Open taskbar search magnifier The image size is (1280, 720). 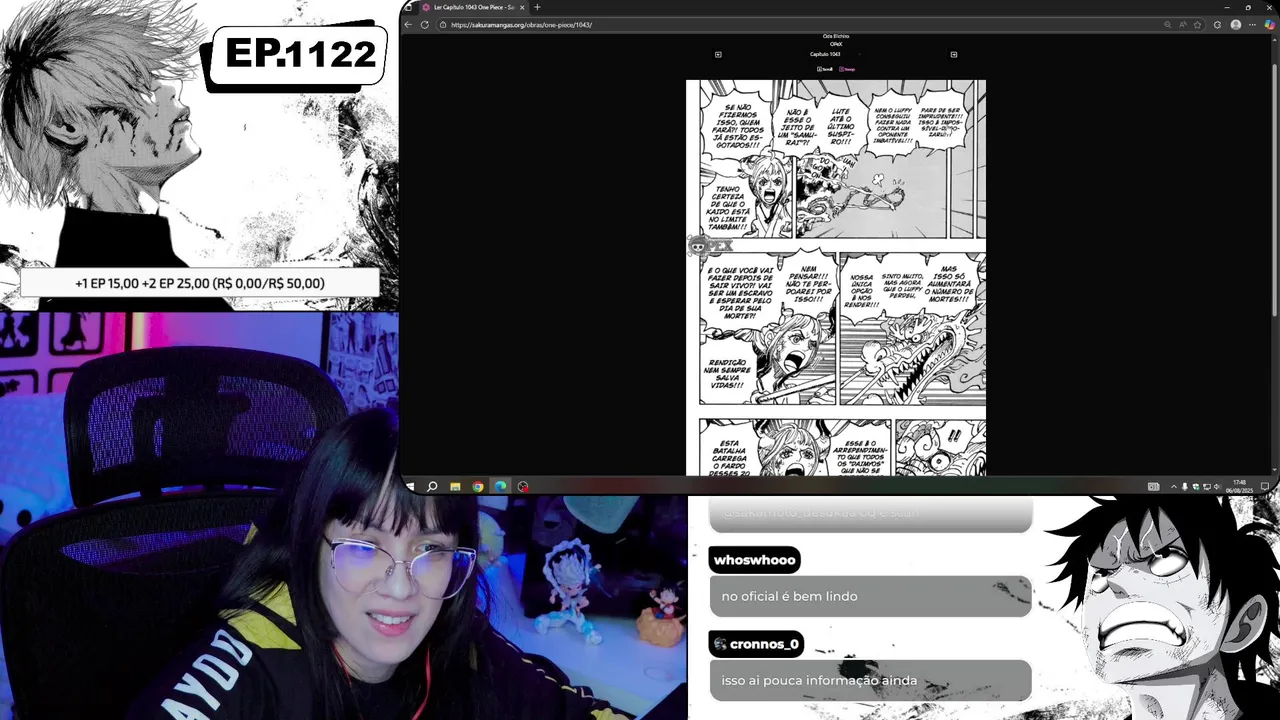[432, 486]
